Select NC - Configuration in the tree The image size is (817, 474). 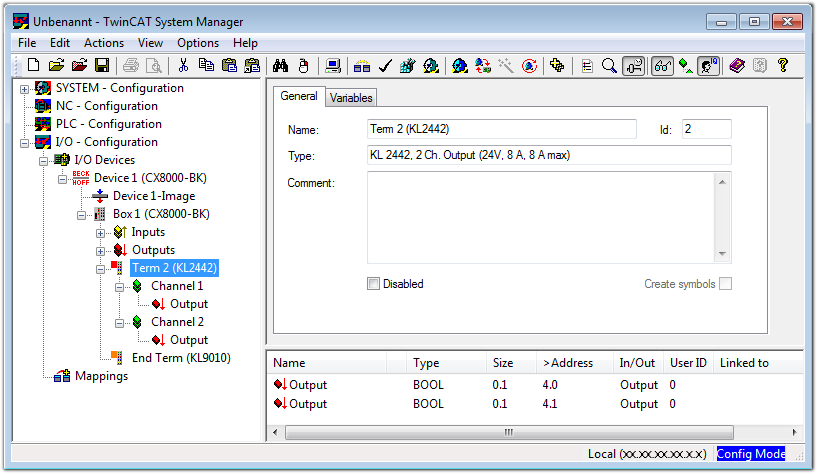(x=107, y=106)
